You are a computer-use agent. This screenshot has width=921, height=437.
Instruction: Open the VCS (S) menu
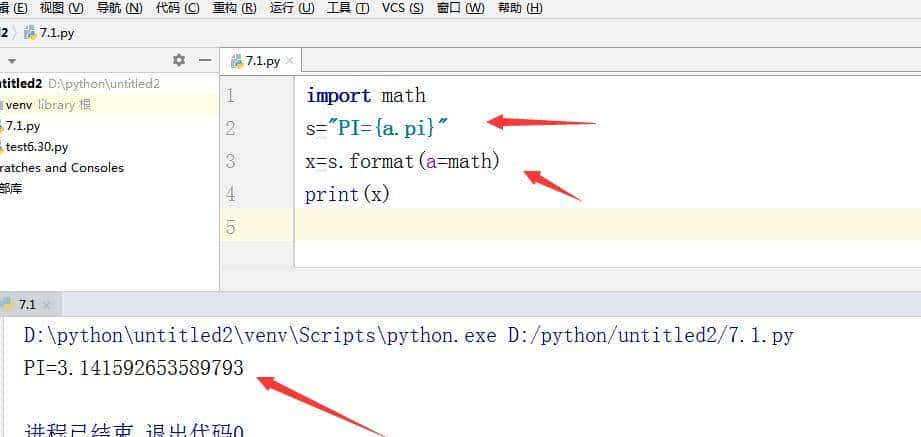[402, 8]
